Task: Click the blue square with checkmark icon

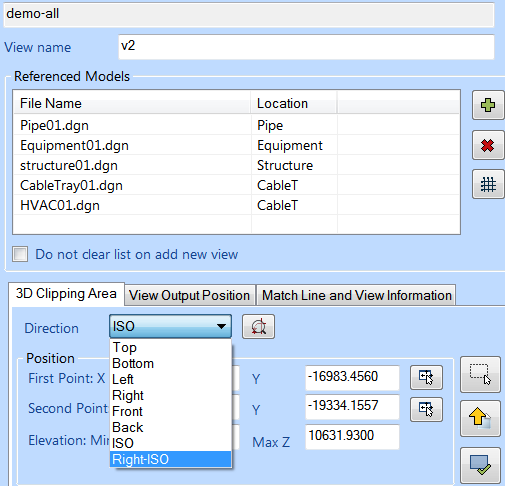Action: tap(480, 465)
